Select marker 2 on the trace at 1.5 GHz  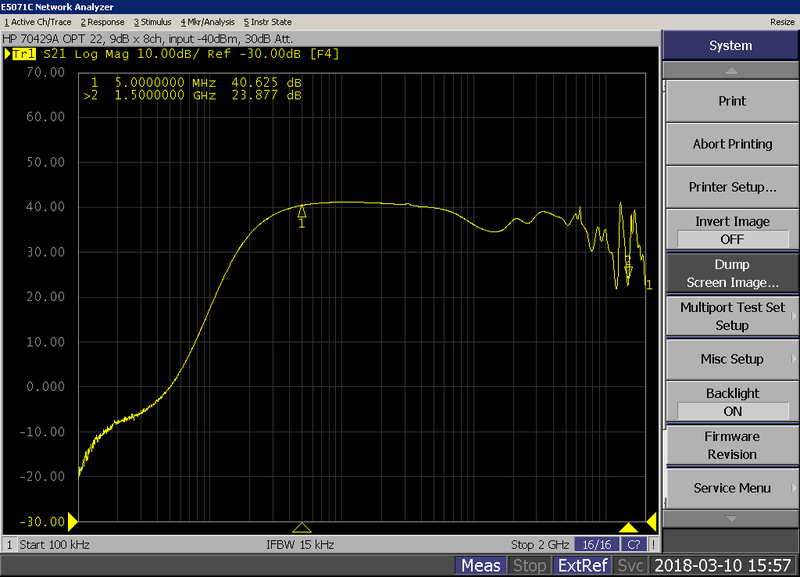(x=628, y=268)
